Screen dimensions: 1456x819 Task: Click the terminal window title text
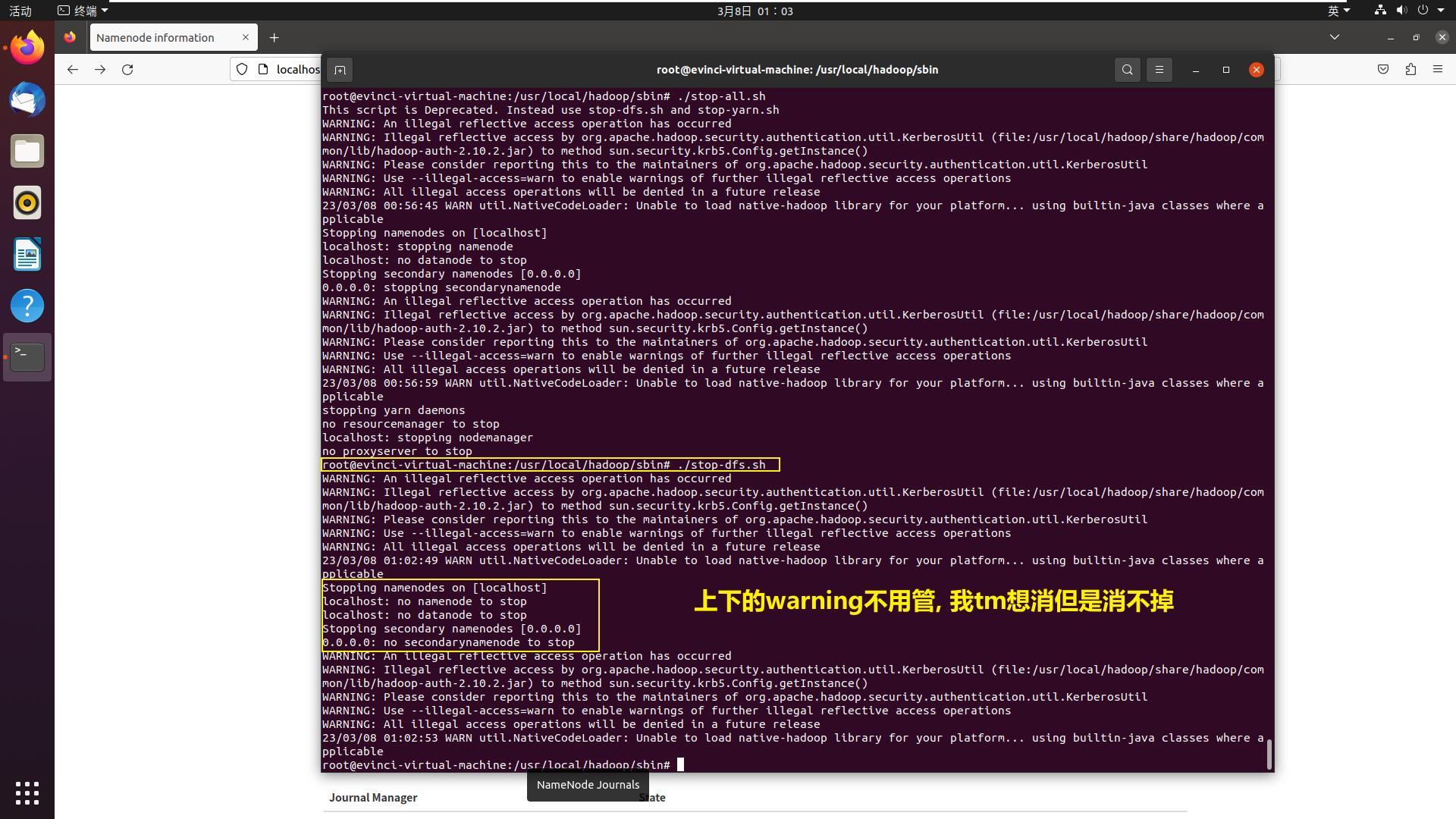click(x=797, y=70)
